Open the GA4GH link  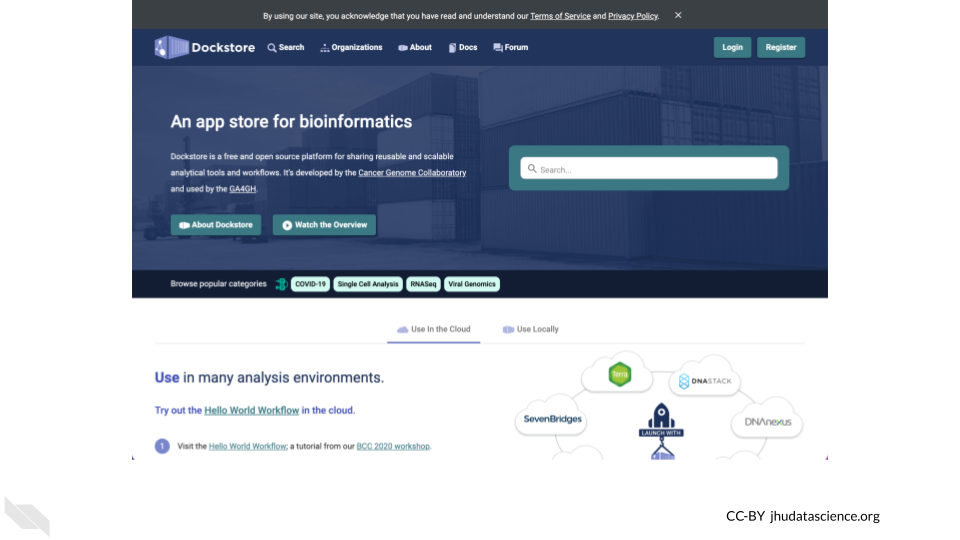(242, 189)
